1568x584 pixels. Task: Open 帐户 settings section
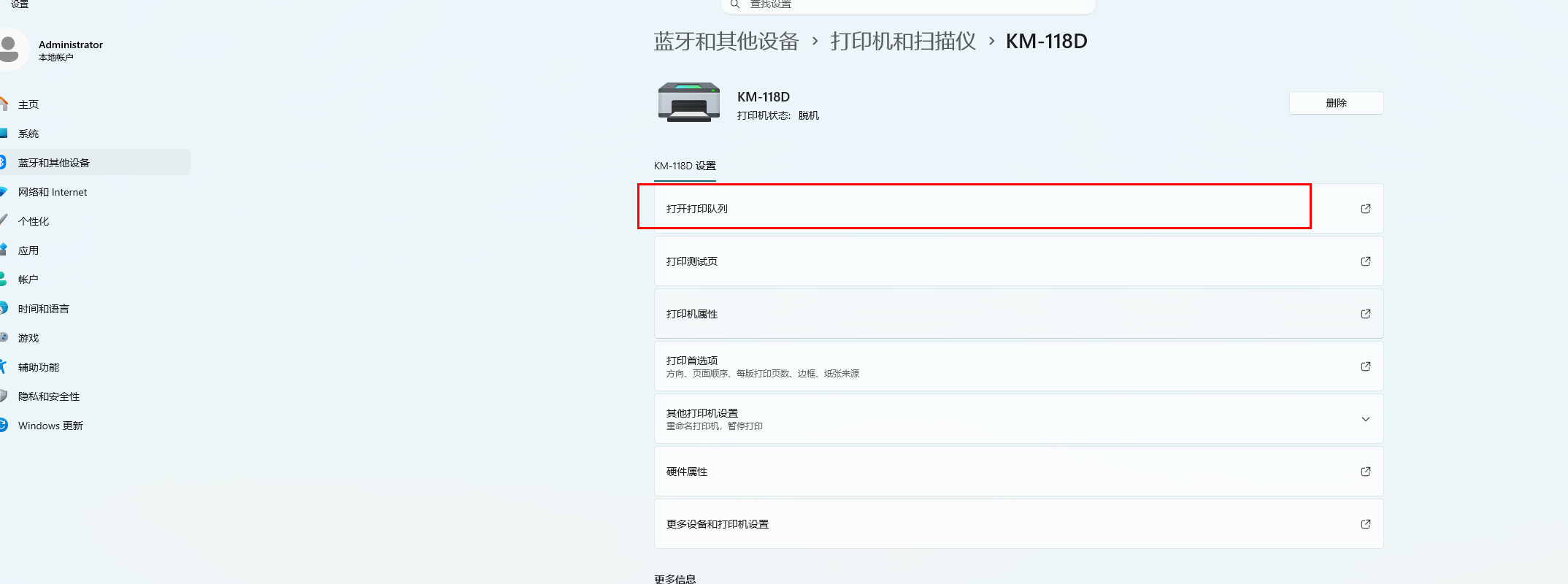coord(95,280)
